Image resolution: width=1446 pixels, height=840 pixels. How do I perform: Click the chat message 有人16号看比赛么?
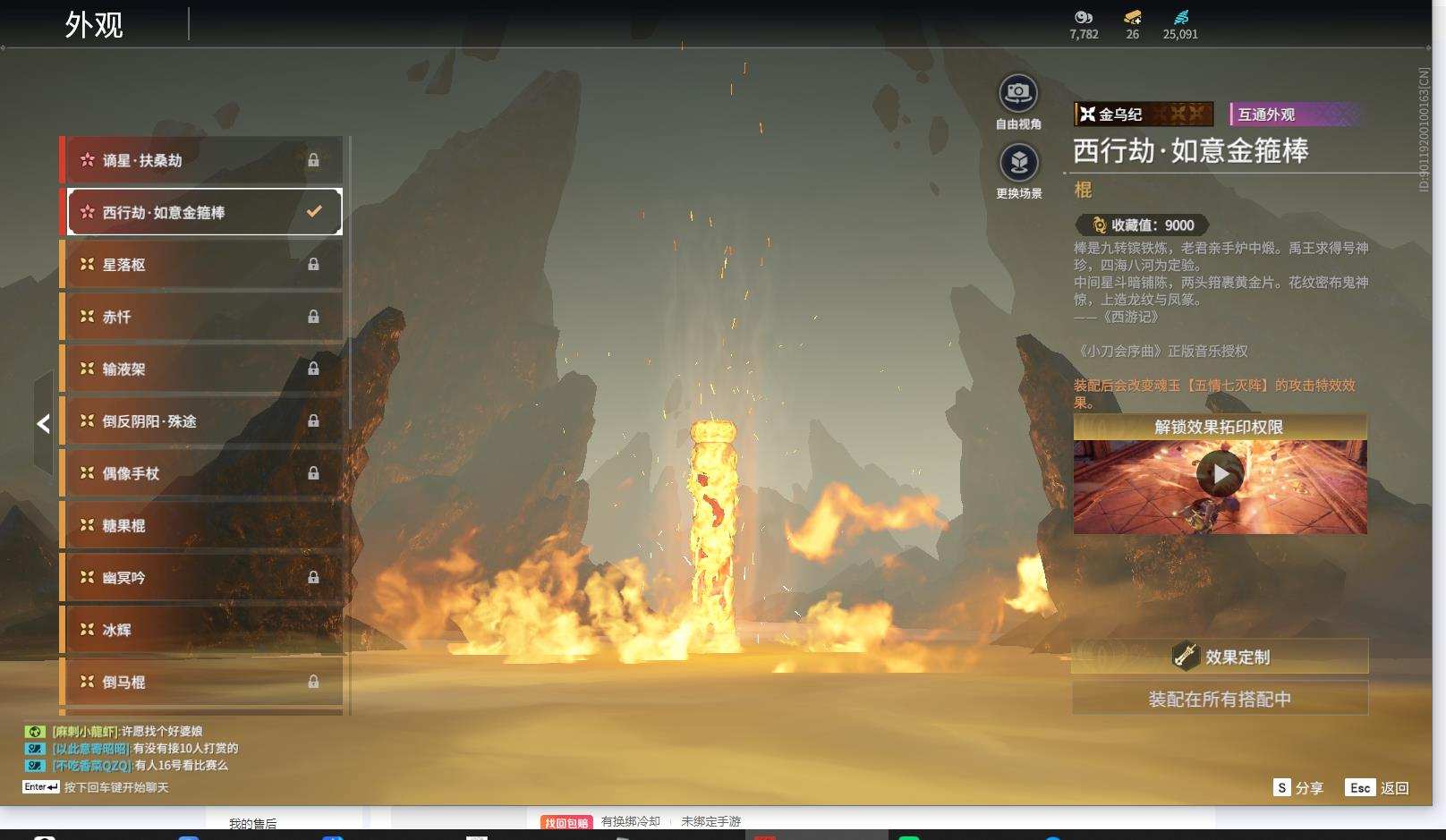181,766
